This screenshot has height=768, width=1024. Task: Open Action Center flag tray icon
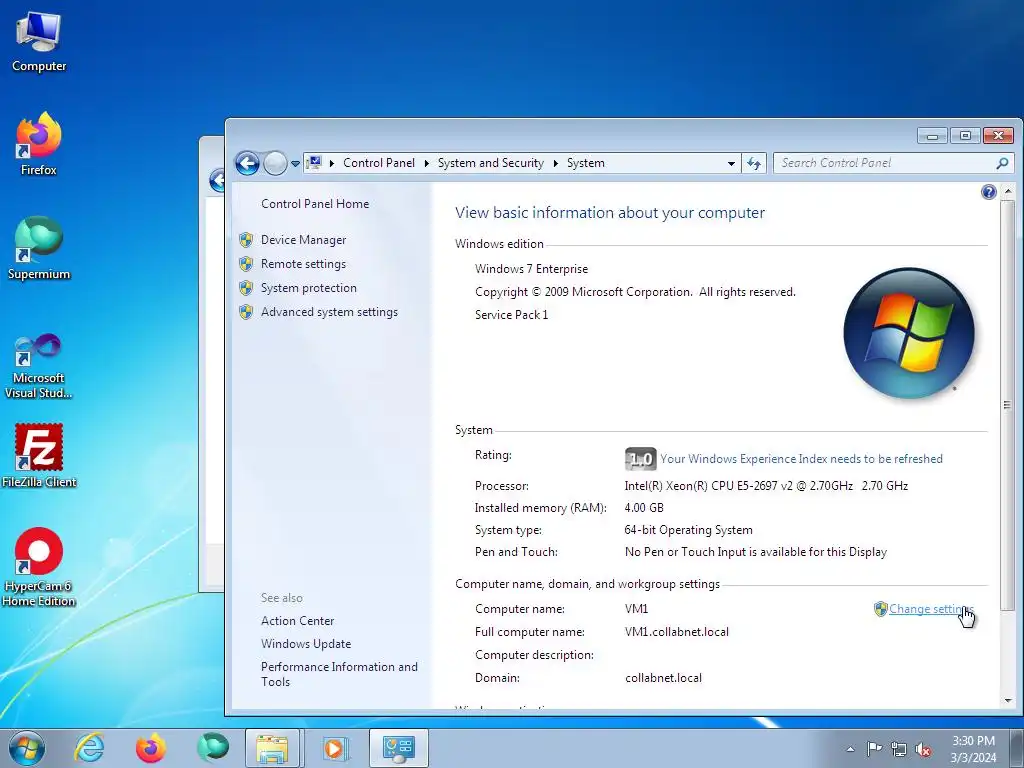pos(874,749)
